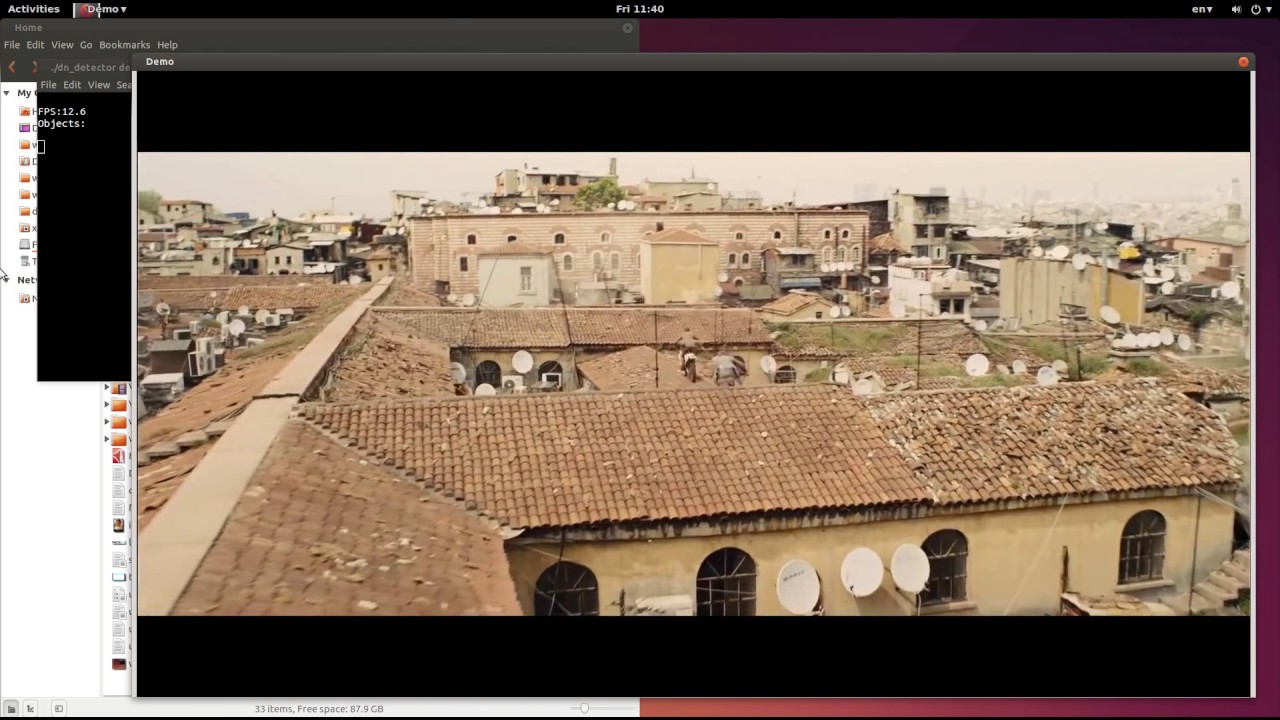The image size is (1280, 720).
Task: Open the Activities overview
Action: pyautogui.click(x=34, y=9)
